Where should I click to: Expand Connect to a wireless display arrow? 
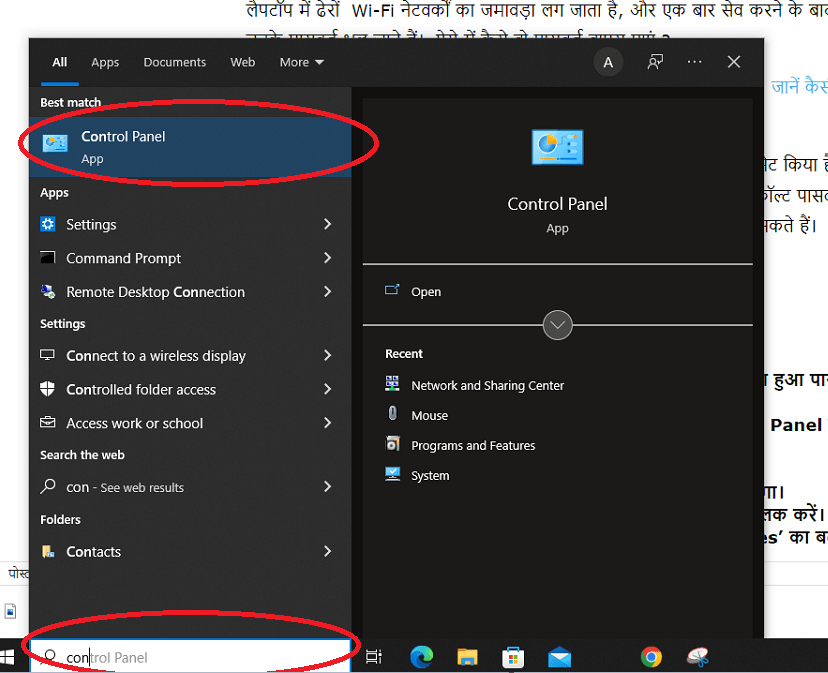pos(327,355)
